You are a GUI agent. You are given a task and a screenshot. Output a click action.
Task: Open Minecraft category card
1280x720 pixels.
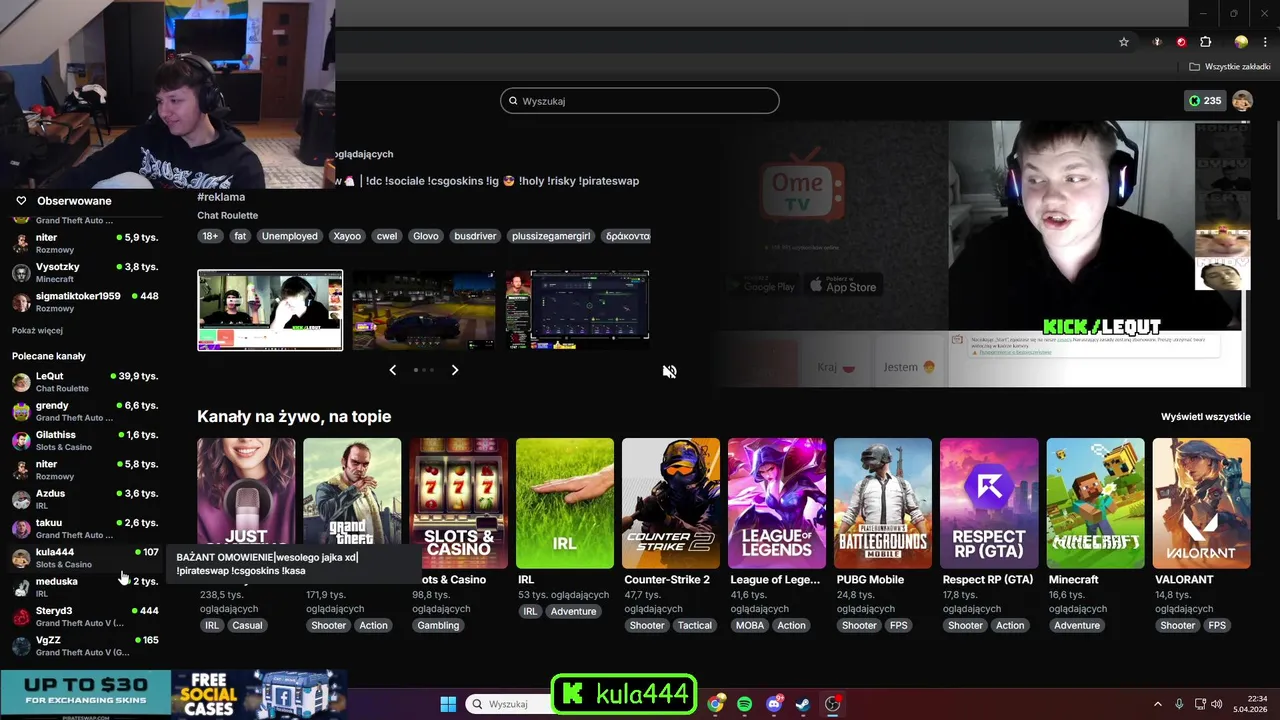pyautogui.click(x=1096, y=503)
